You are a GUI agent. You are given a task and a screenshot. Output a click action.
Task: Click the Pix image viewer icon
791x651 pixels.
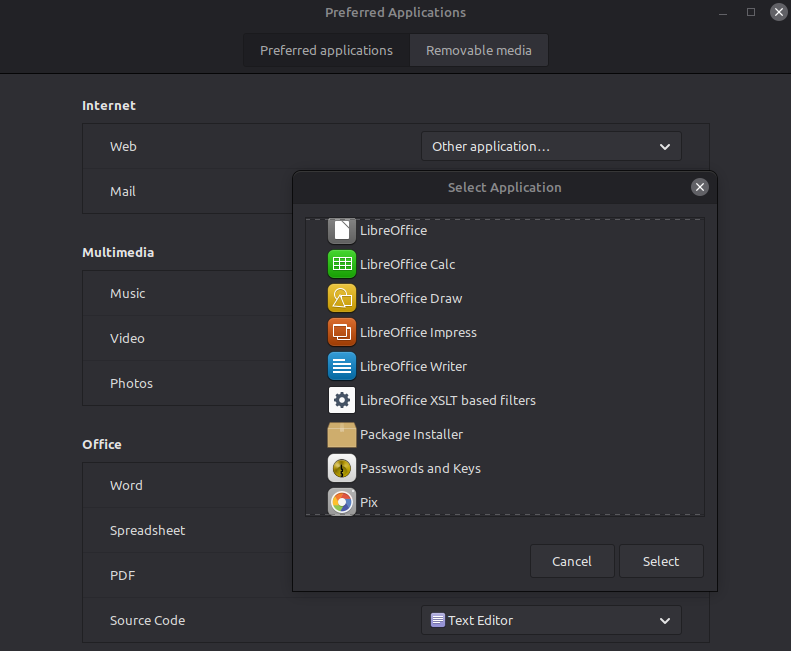pyautogui.click(x=342, y=502)
